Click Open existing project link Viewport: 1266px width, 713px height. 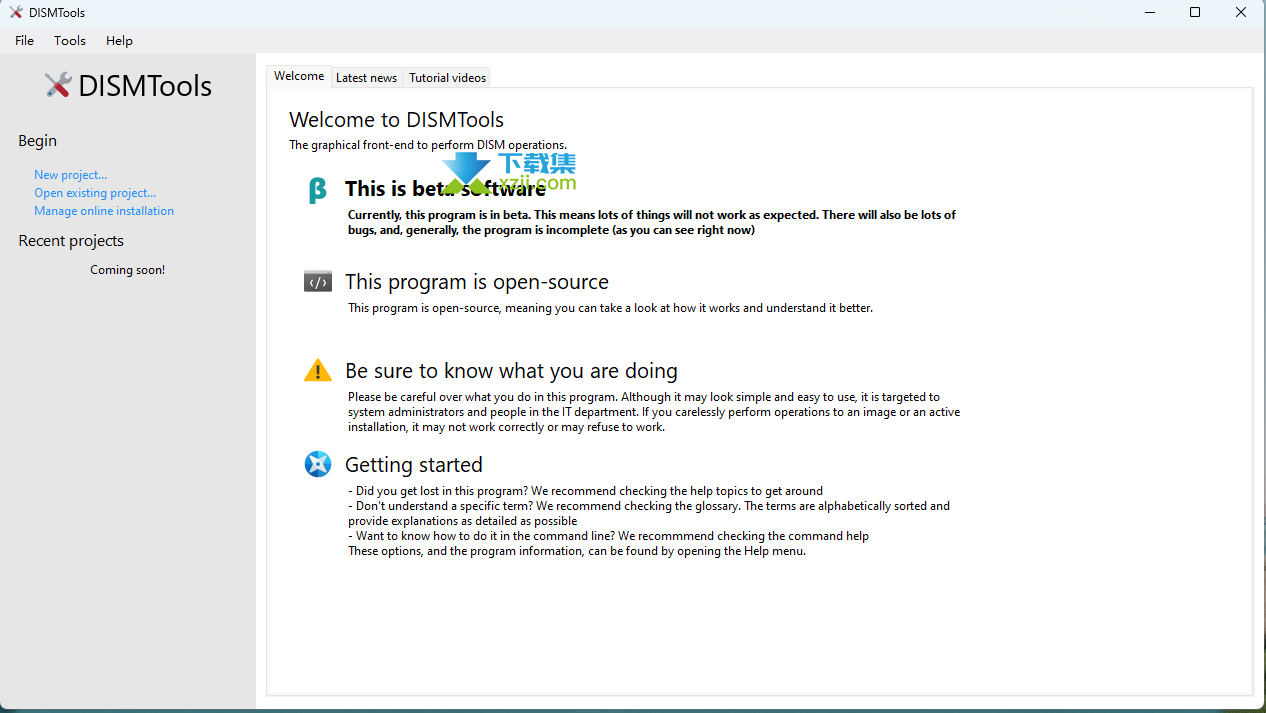point(95,193)
